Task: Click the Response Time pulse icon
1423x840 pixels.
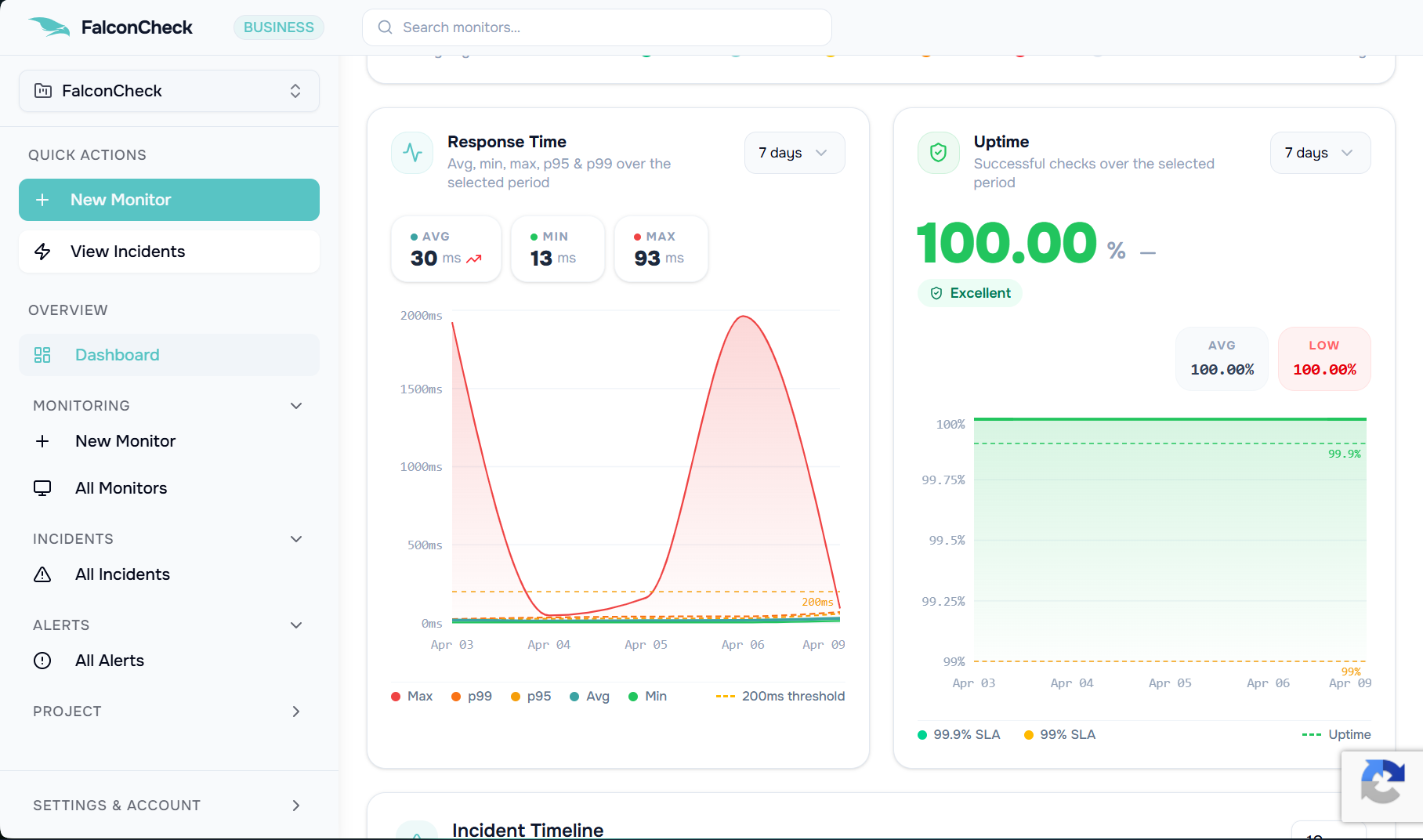Action: pyautogui.click(x=412, y=153)
